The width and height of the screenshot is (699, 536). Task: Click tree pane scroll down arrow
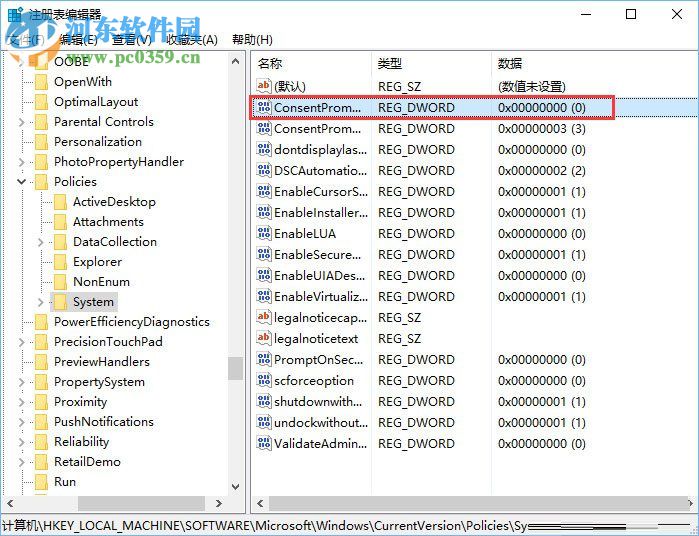point(236,487)
